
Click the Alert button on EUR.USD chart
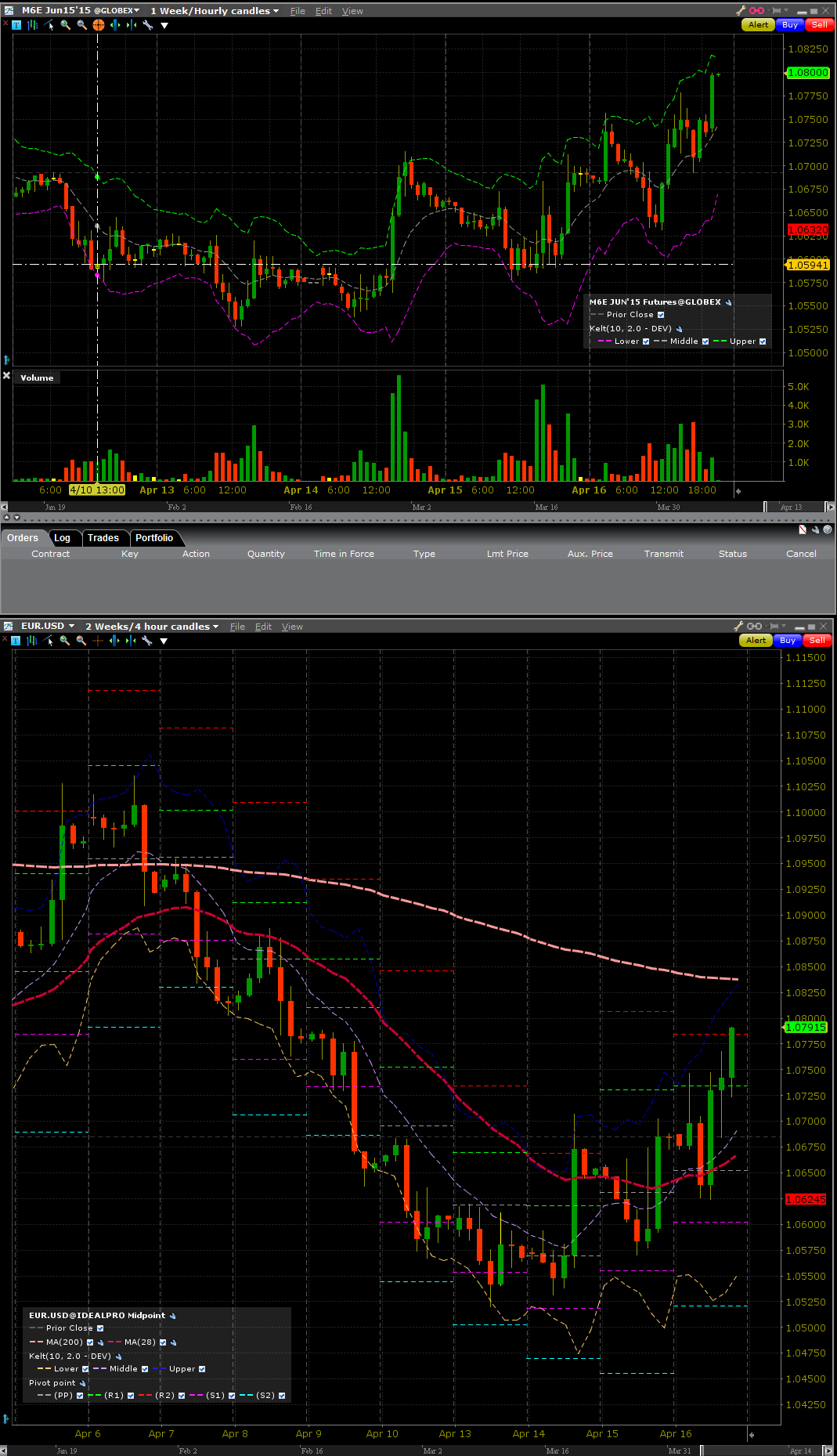[756, 641]
